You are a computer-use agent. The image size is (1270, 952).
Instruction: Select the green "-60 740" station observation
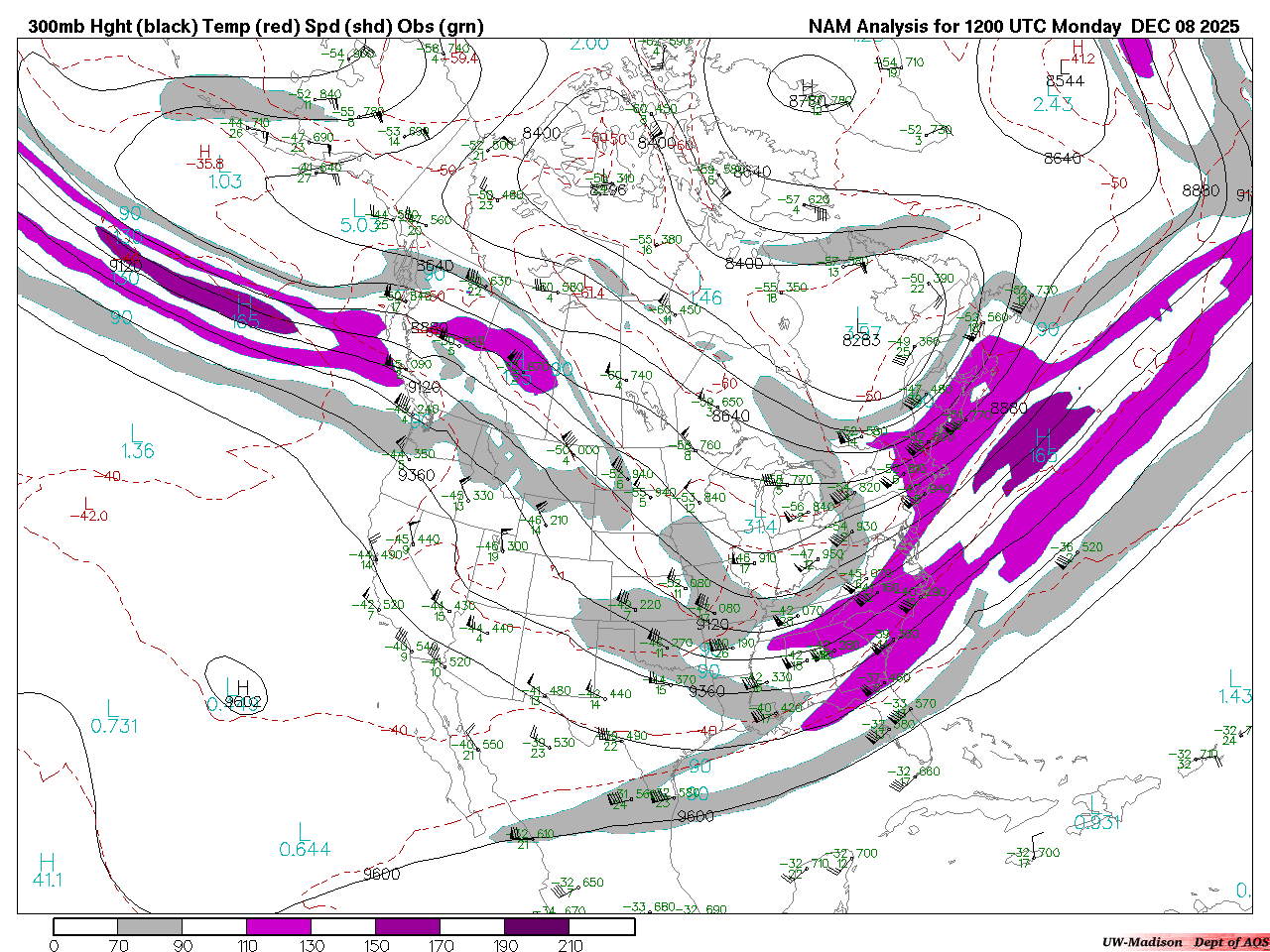pyautogui.click(x=628, y=375)
